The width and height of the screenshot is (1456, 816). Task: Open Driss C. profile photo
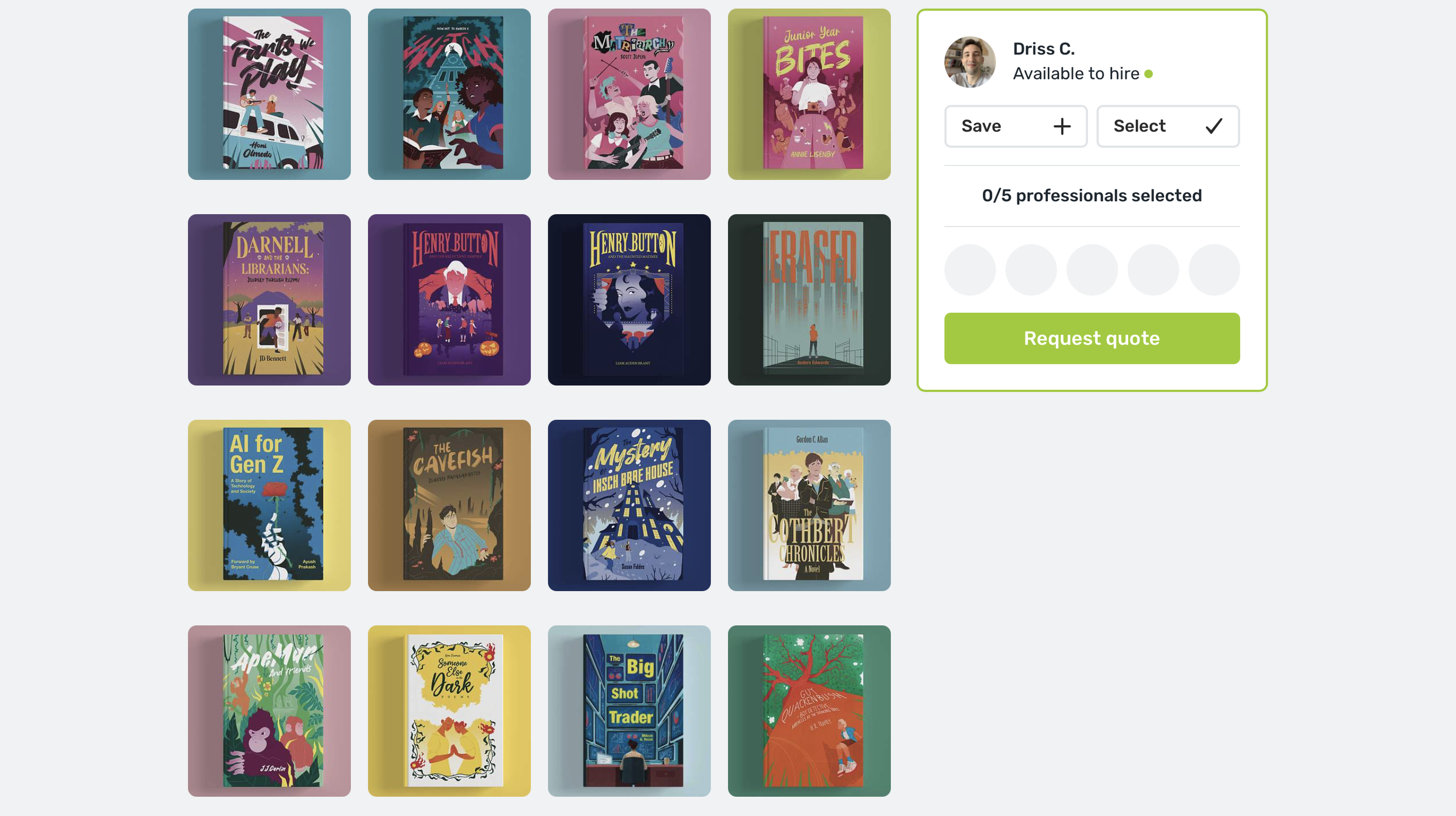[x=970, y=62]
